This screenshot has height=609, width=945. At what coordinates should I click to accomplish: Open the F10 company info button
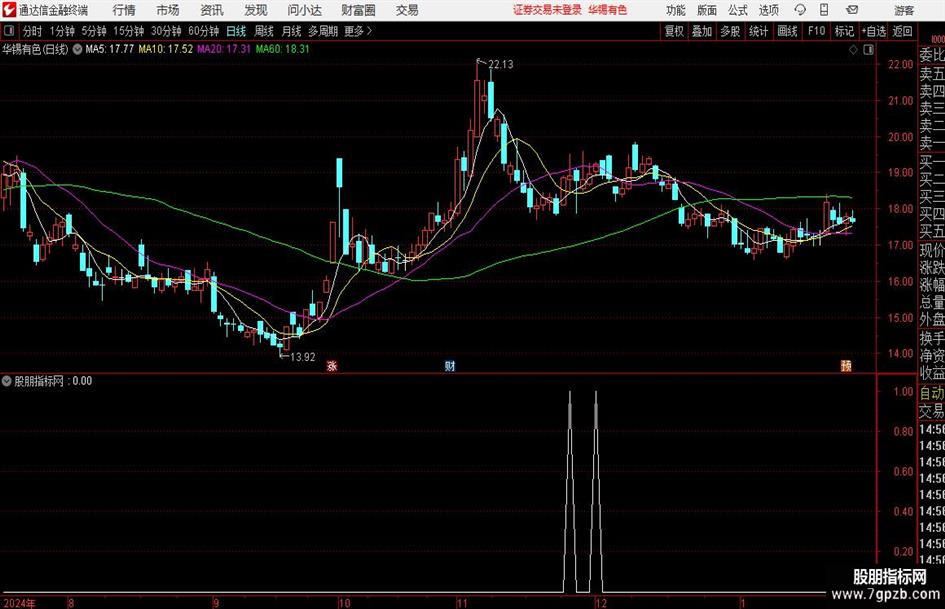click(x=816, y=31)
